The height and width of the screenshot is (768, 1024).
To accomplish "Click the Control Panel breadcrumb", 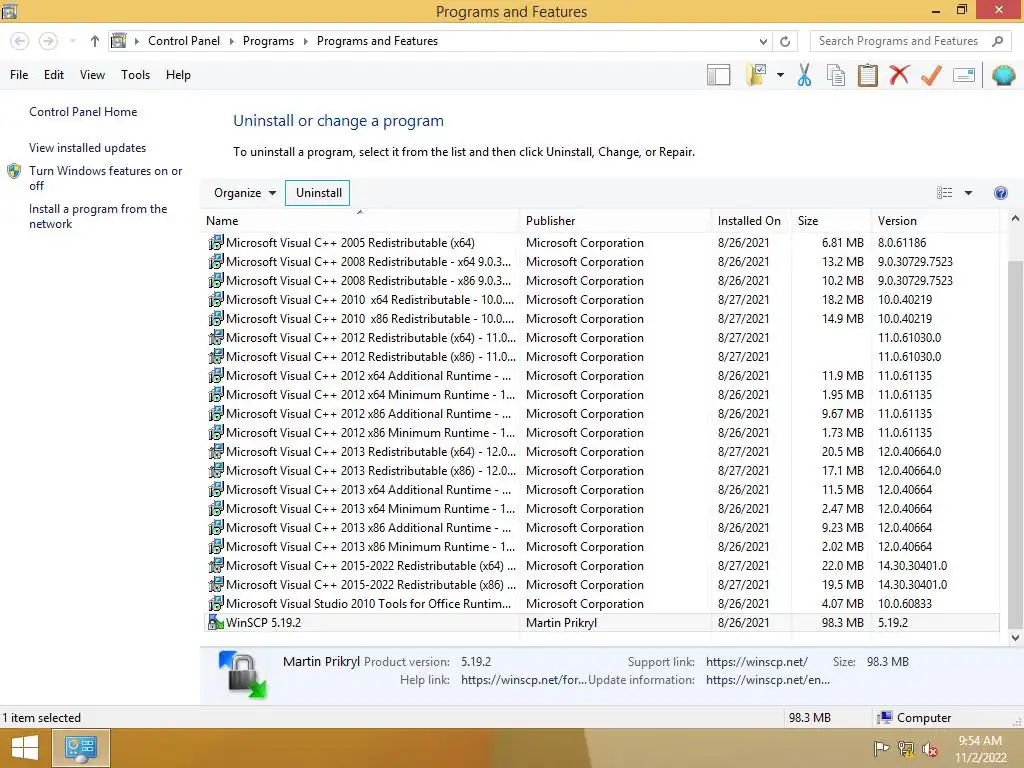I will tap(184, 41).
